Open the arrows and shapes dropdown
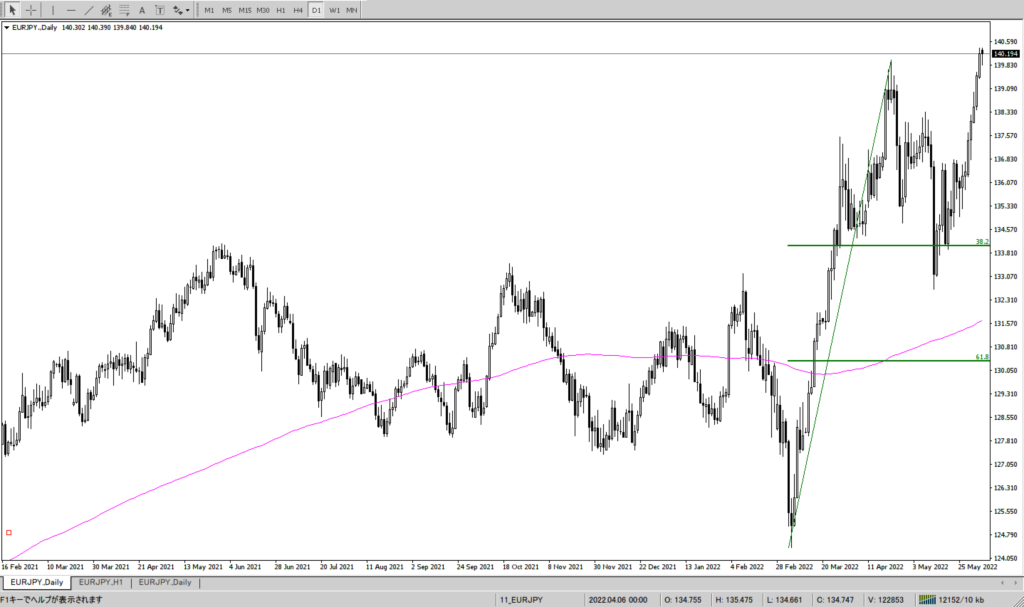Screen dimensions: 1024x607 click(181, 10)
